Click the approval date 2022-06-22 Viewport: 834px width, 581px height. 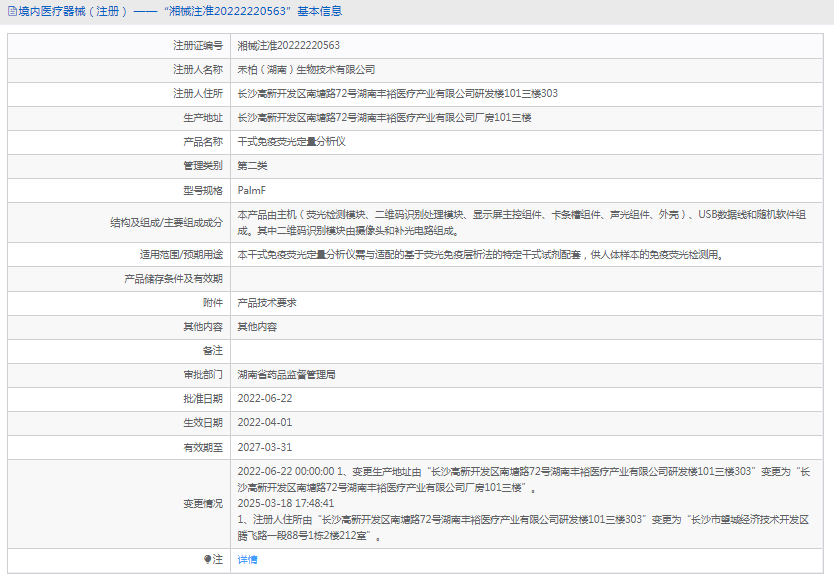[x=265, y=399]
